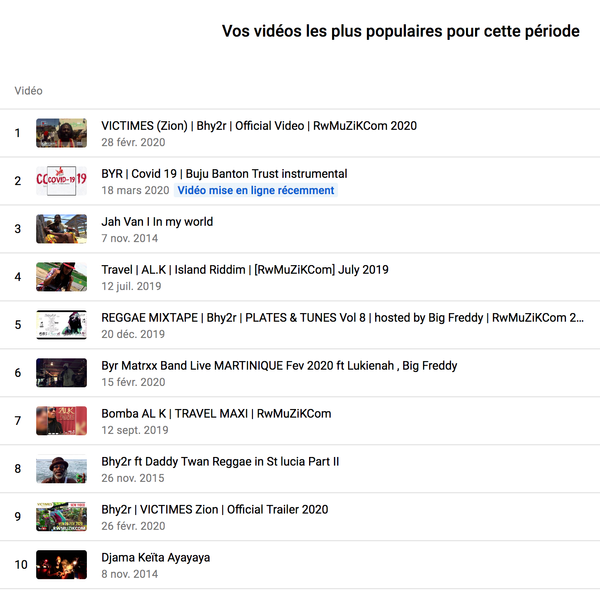
Task: Click 'Bhy2r ft Daddy Twan Reggae' title
Action: click(x=220, y=462)
